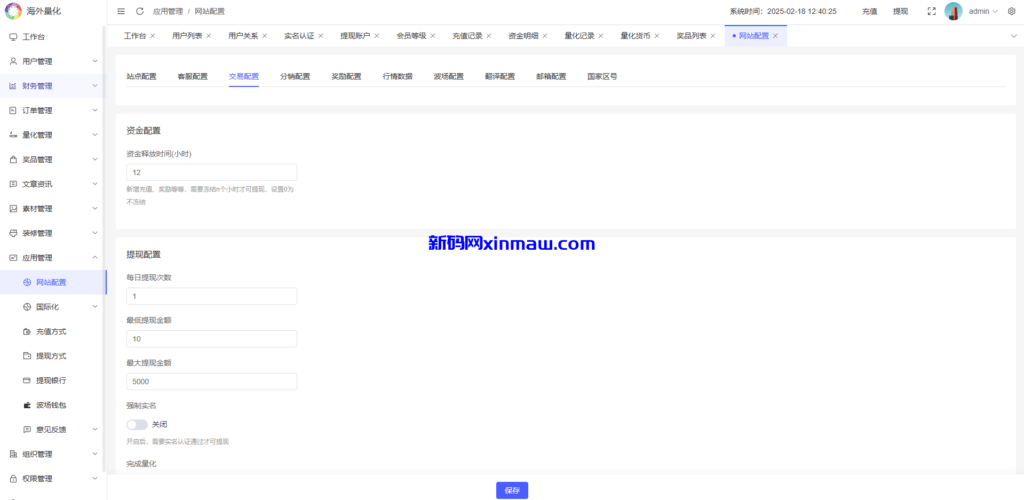Expand the 国际化 submenu chevron
This screenshot has height=500, width=1024.
point(95,307)
